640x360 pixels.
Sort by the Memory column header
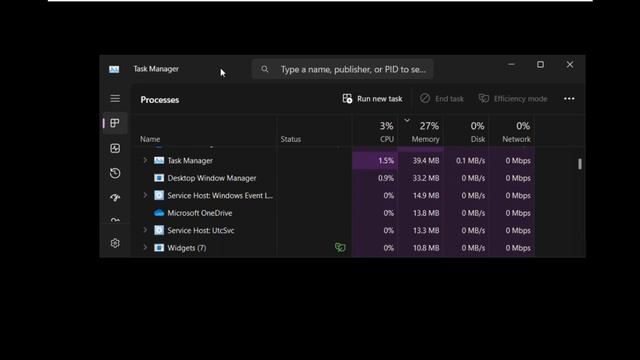pos(421,131)
